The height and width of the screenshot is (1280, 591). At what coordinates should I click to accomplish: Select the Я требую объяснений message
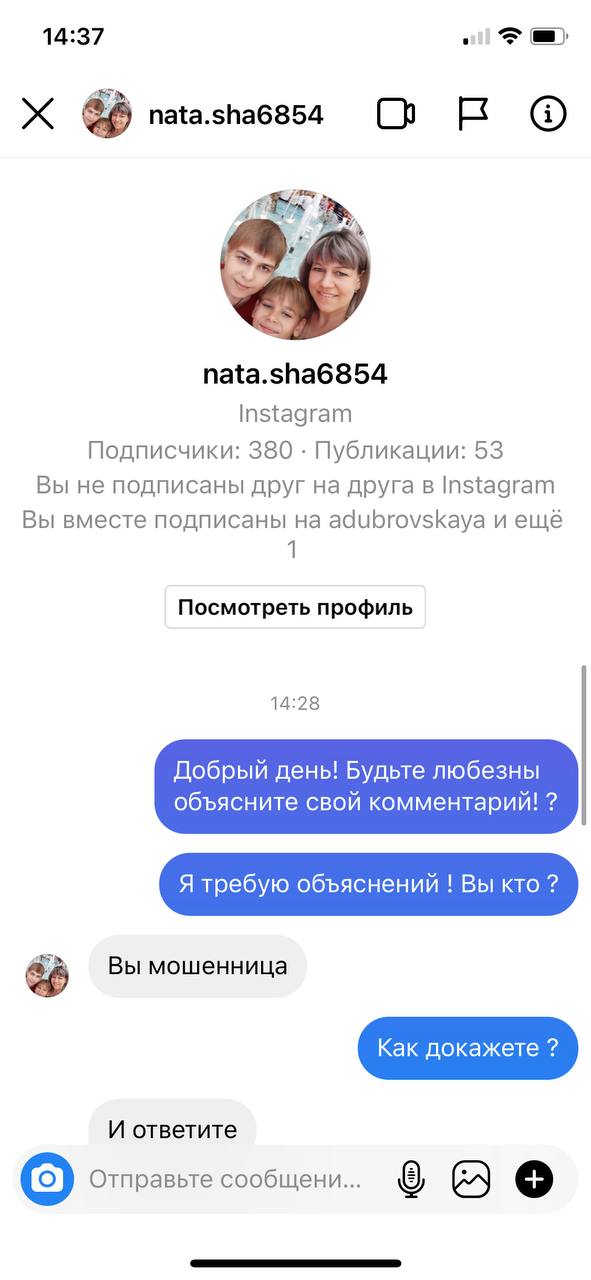pos(369,884)
